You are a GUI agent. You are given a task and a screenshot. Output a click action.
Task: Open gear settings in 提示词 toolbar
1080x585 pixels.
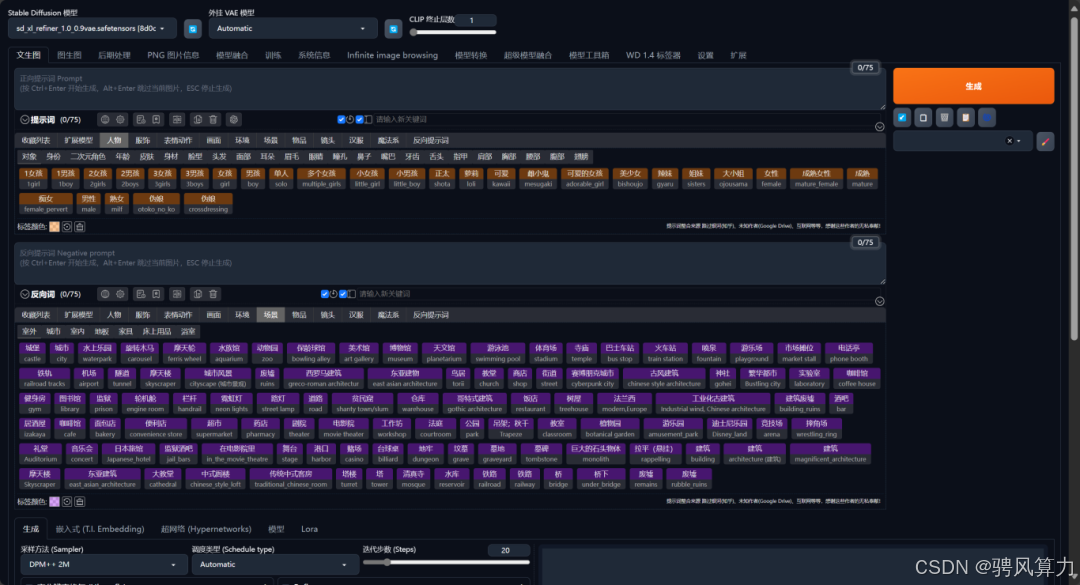[x=121, y=120]
